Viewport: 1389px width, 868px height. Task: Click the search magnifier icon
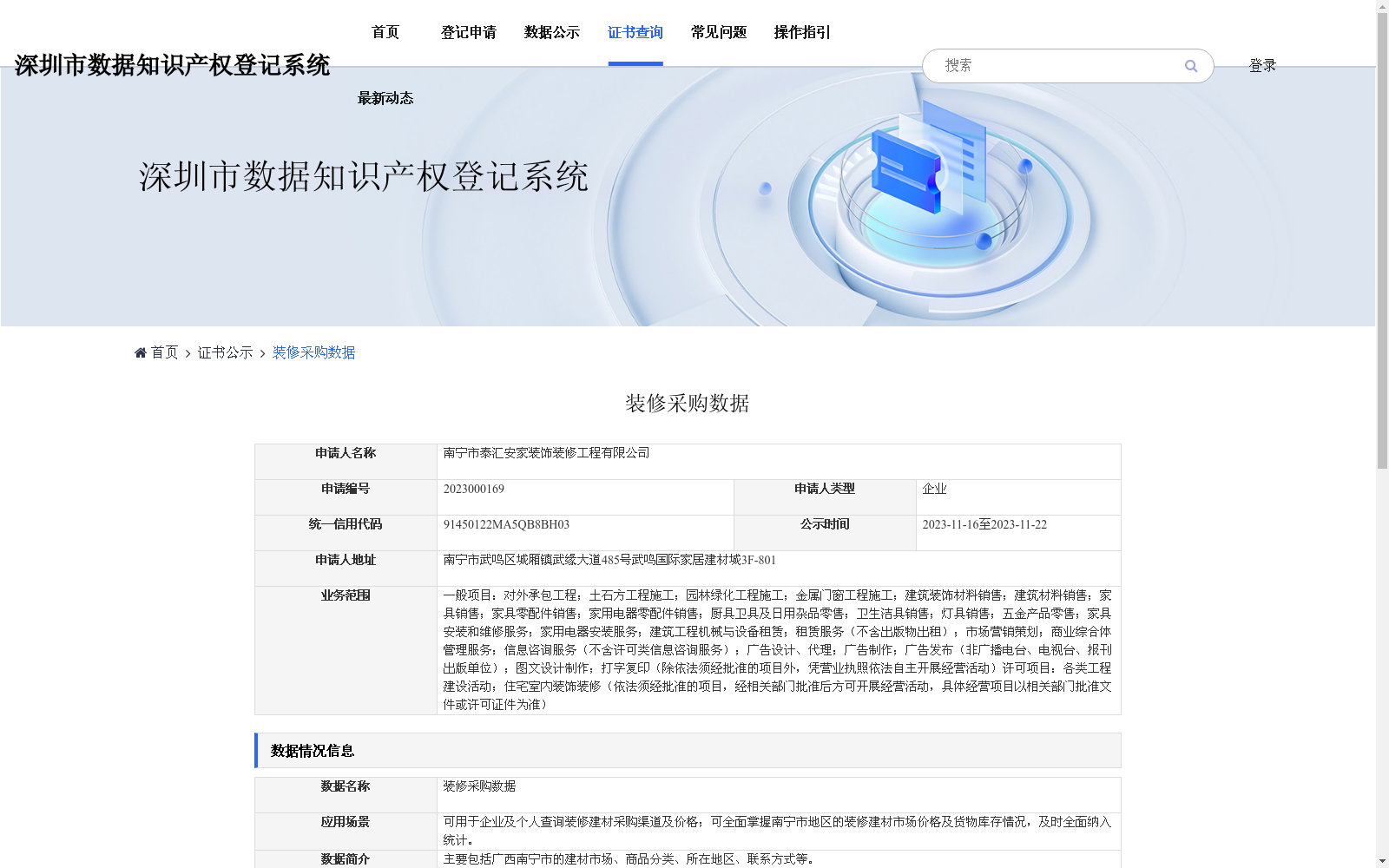coord(1191,66)
